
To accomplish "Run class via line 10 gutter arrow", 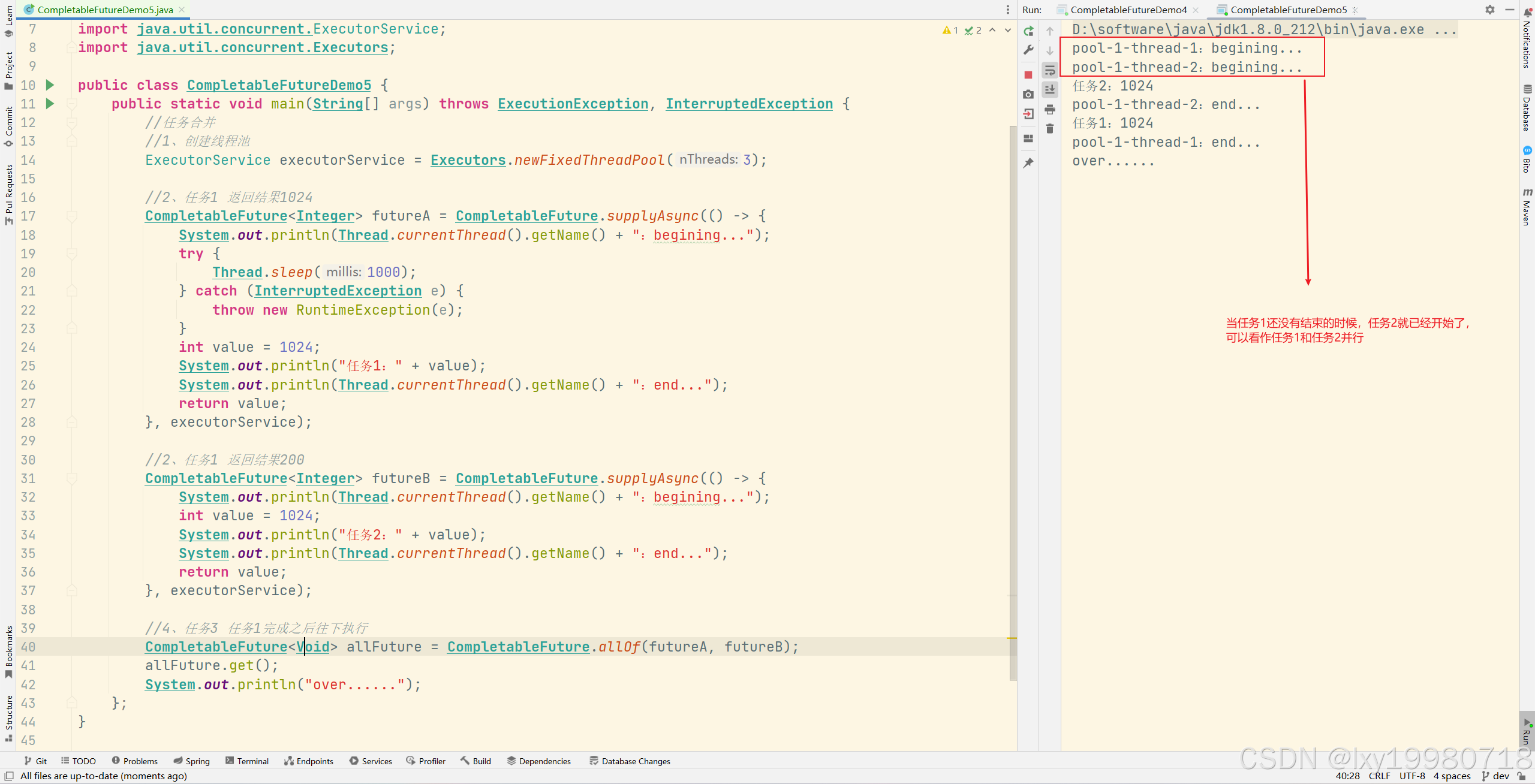I will [50, 85].
